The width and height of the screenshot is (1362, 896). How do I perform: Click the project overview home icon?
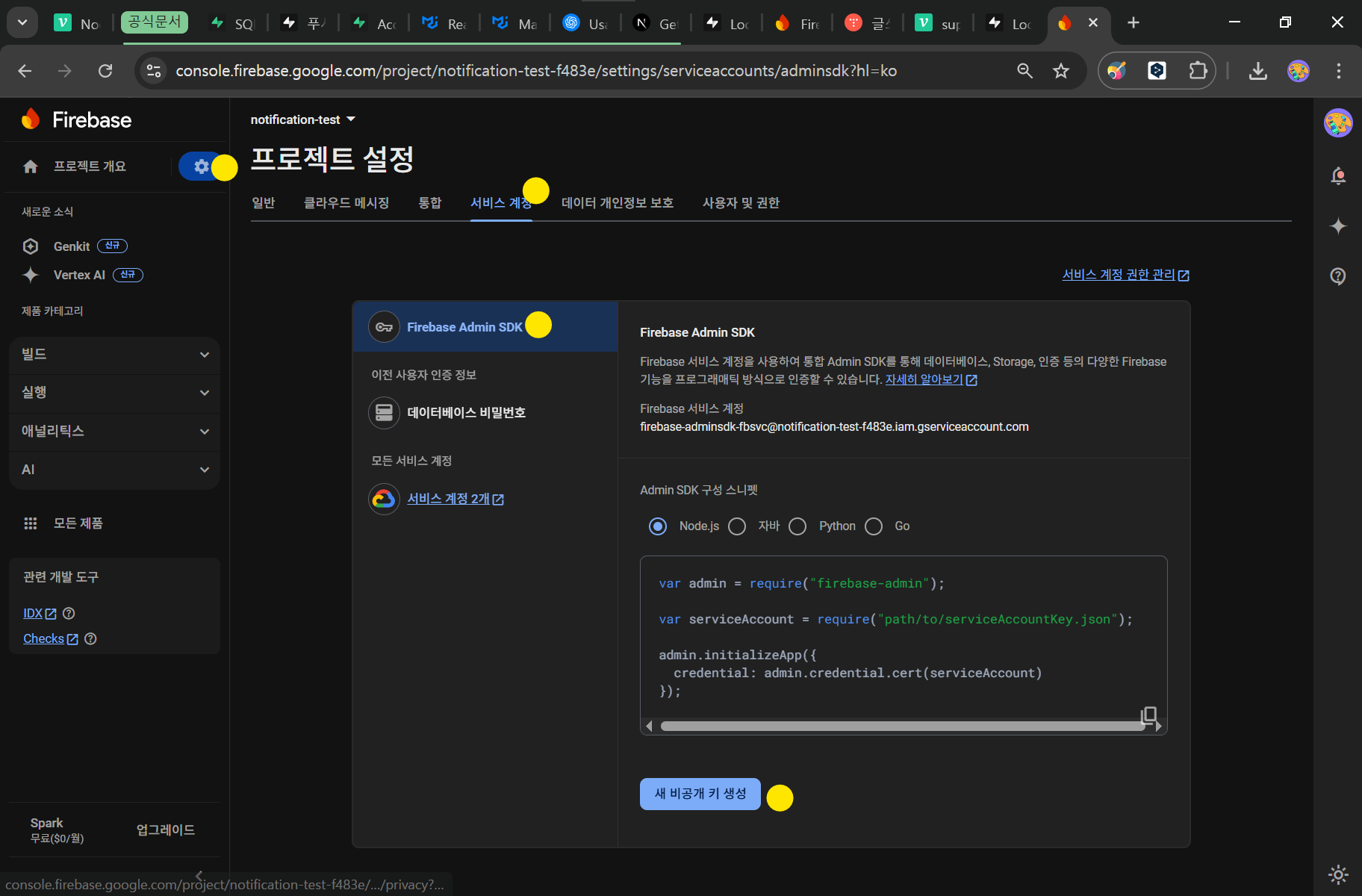(31, 167)
